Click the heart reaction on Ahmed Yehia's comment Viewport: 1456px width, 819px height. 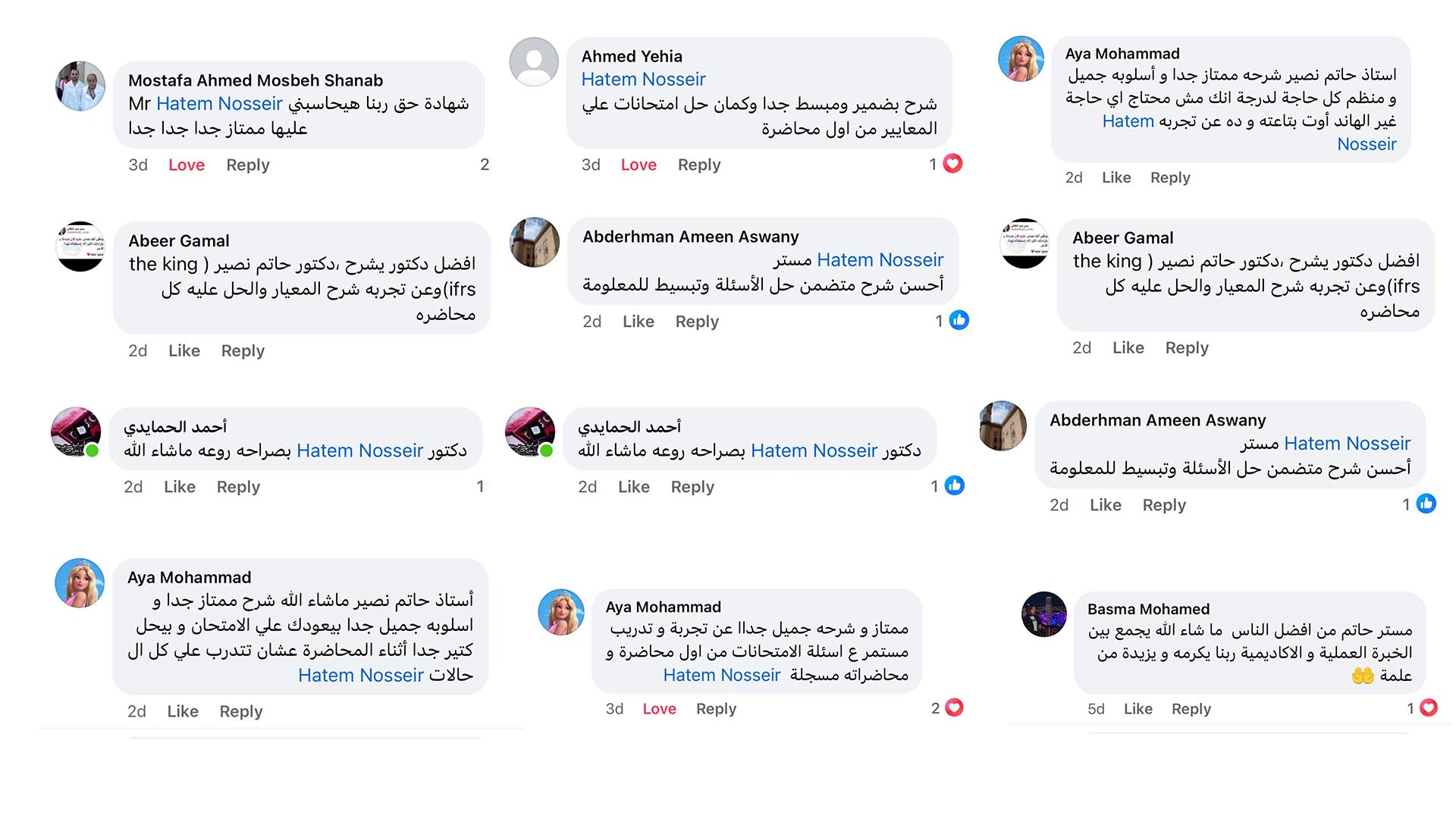pos(952,164)
